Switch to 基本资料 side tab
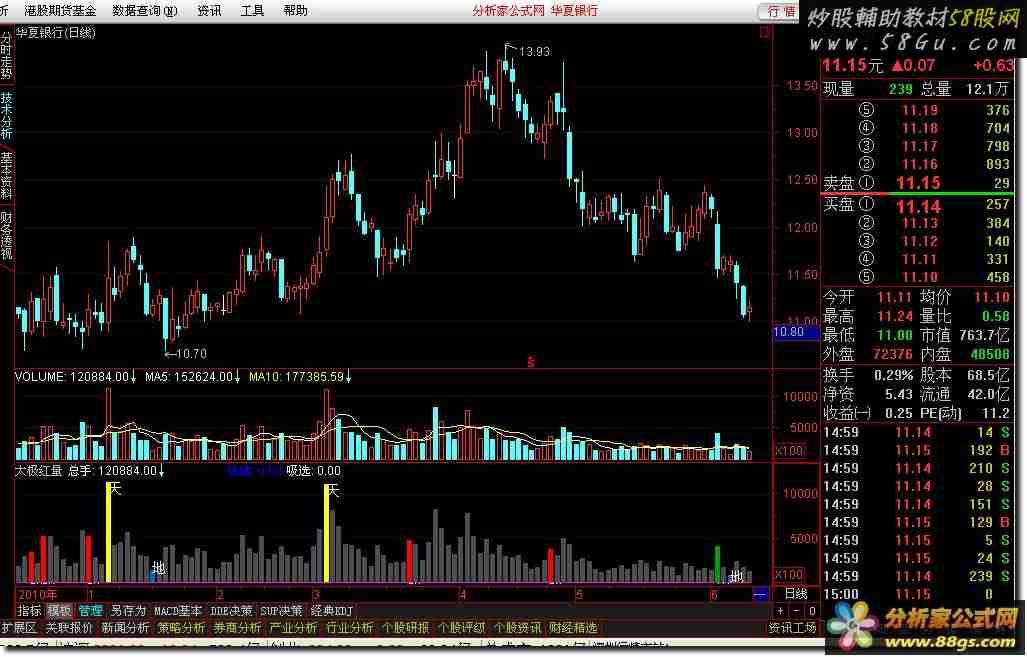 pos(7,176)
